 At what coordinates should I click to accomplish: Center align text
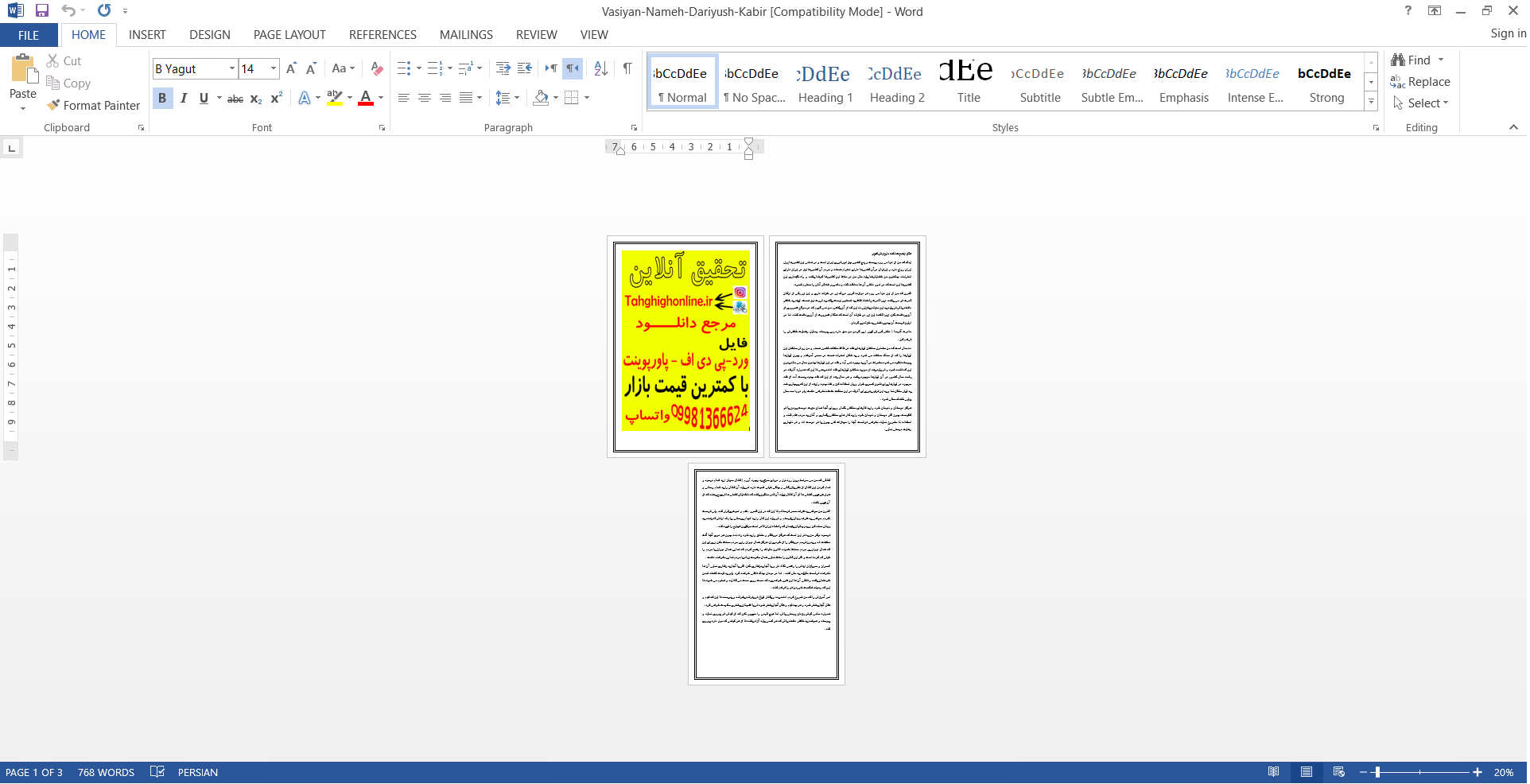[425, 98]
